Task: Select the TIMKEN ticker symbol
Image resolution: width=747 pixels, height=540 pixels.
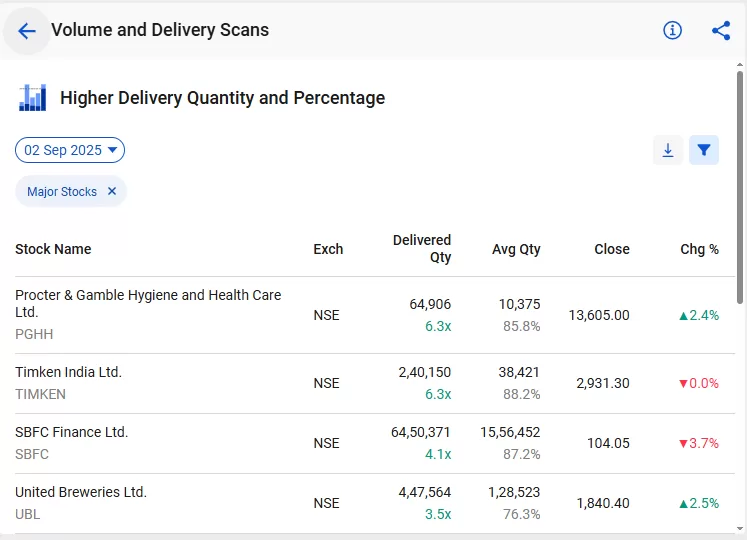Action: 40,394
